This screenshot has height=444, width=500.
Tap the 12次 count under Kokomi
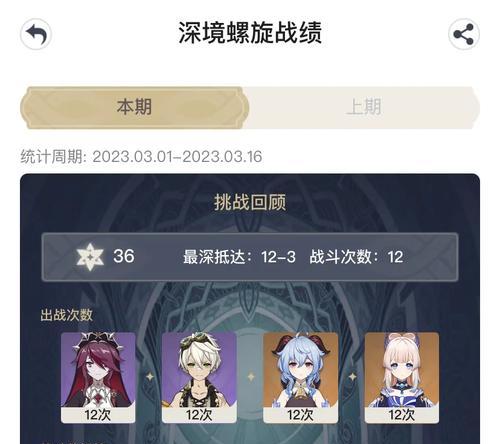[402, 415]
